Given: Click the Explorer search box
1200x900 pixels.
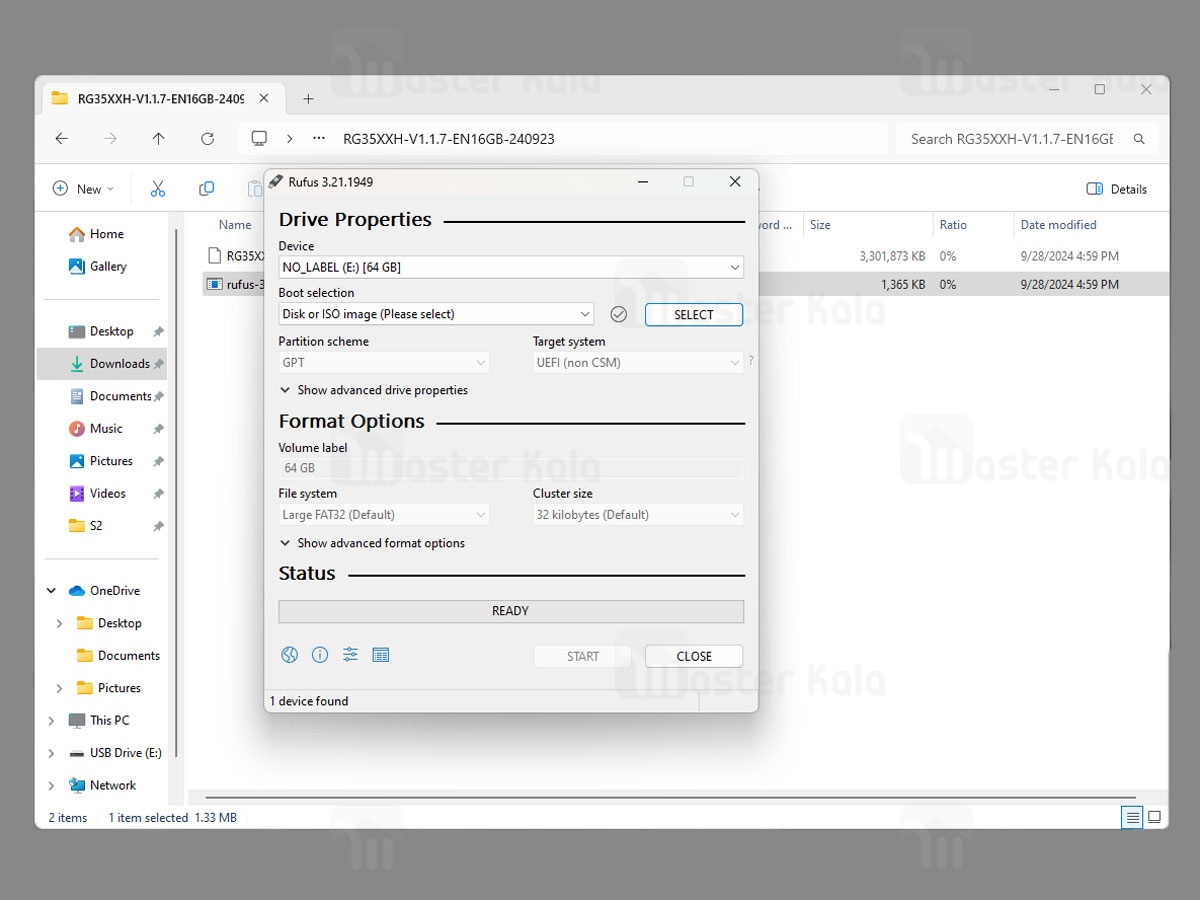Looking at the screenshot, I should pos(1027,139).
